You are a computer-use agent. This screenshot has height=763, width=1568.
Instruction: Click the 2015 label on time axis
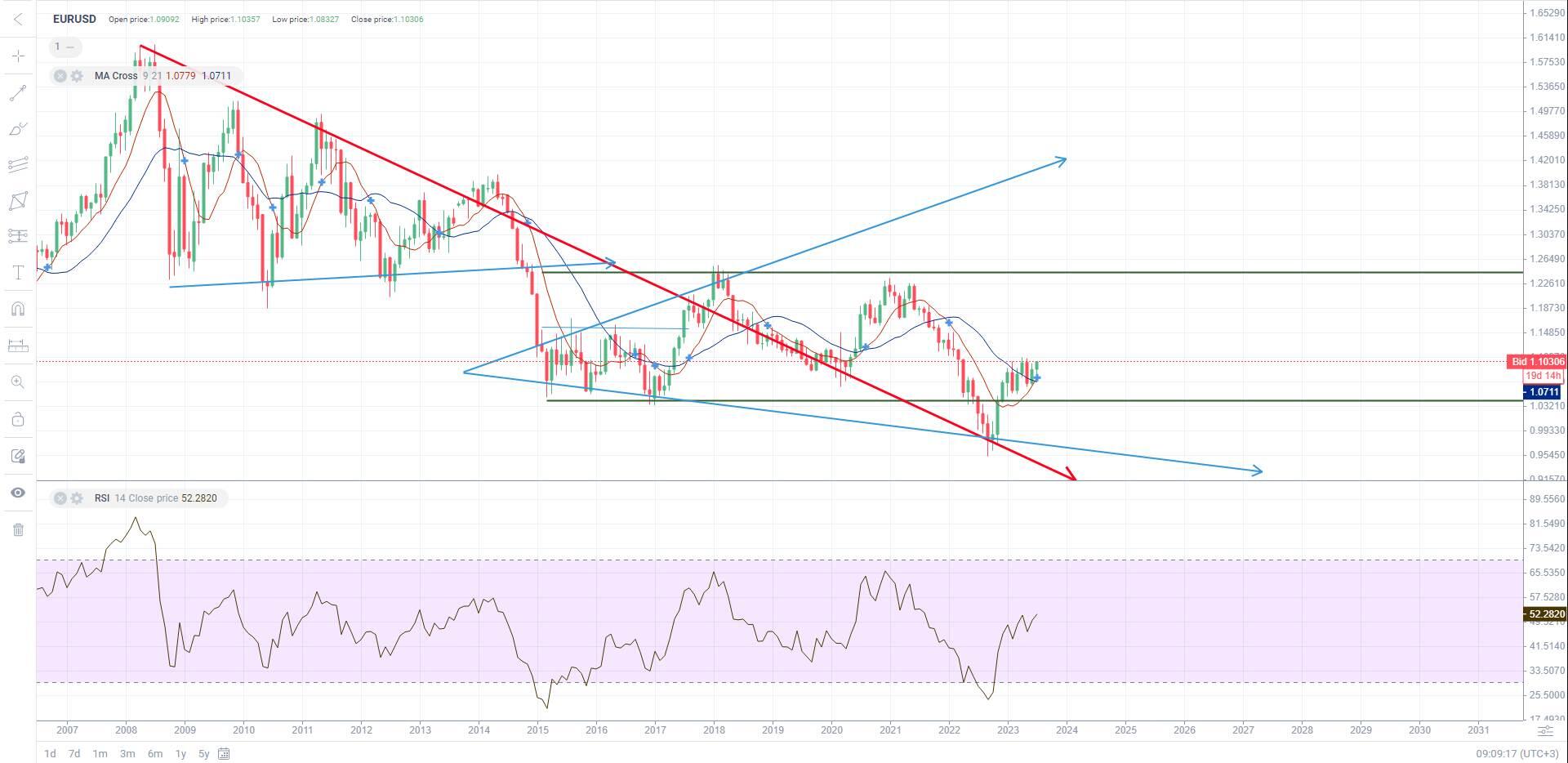point(537,730)
